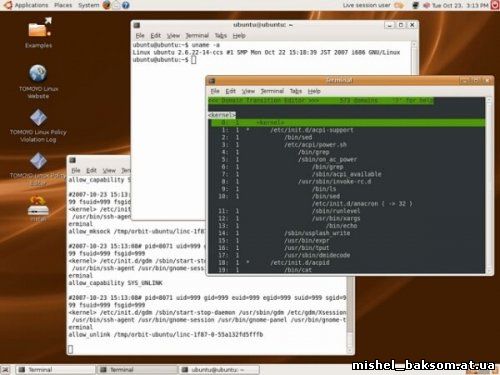The width and height of the screenshot is (500, 375).
Task: Open the Applications menu
Action: click(x=31, y=5)
